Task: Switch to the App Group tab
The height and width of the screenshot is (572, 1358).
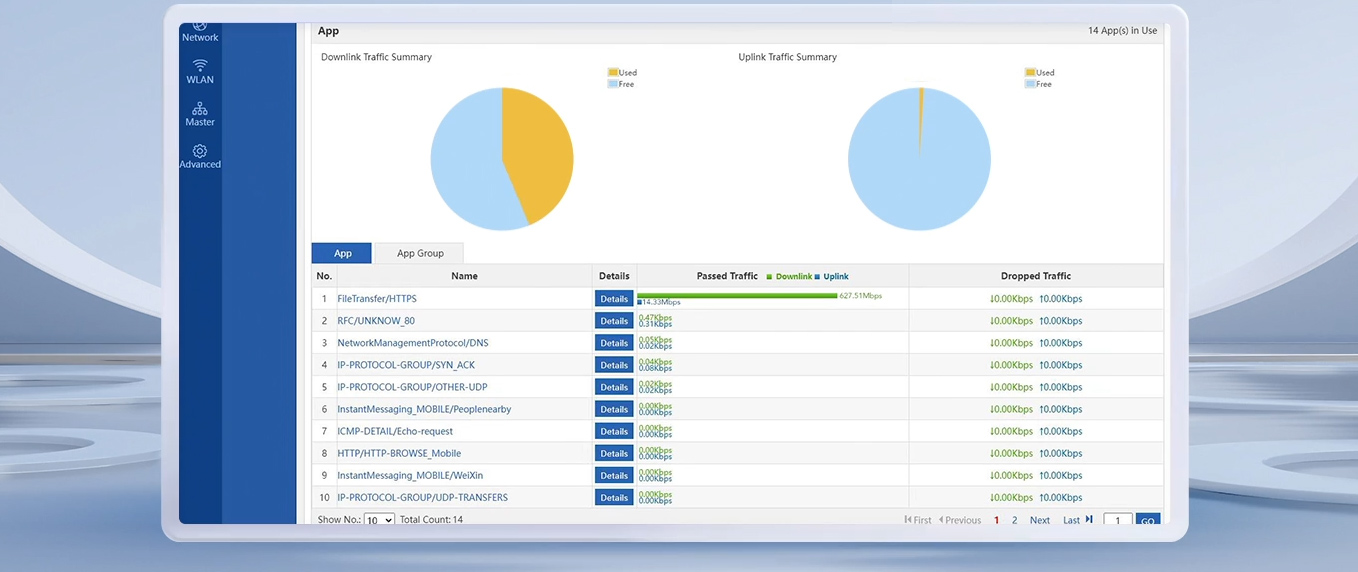Action: click(x=420, y=253)
